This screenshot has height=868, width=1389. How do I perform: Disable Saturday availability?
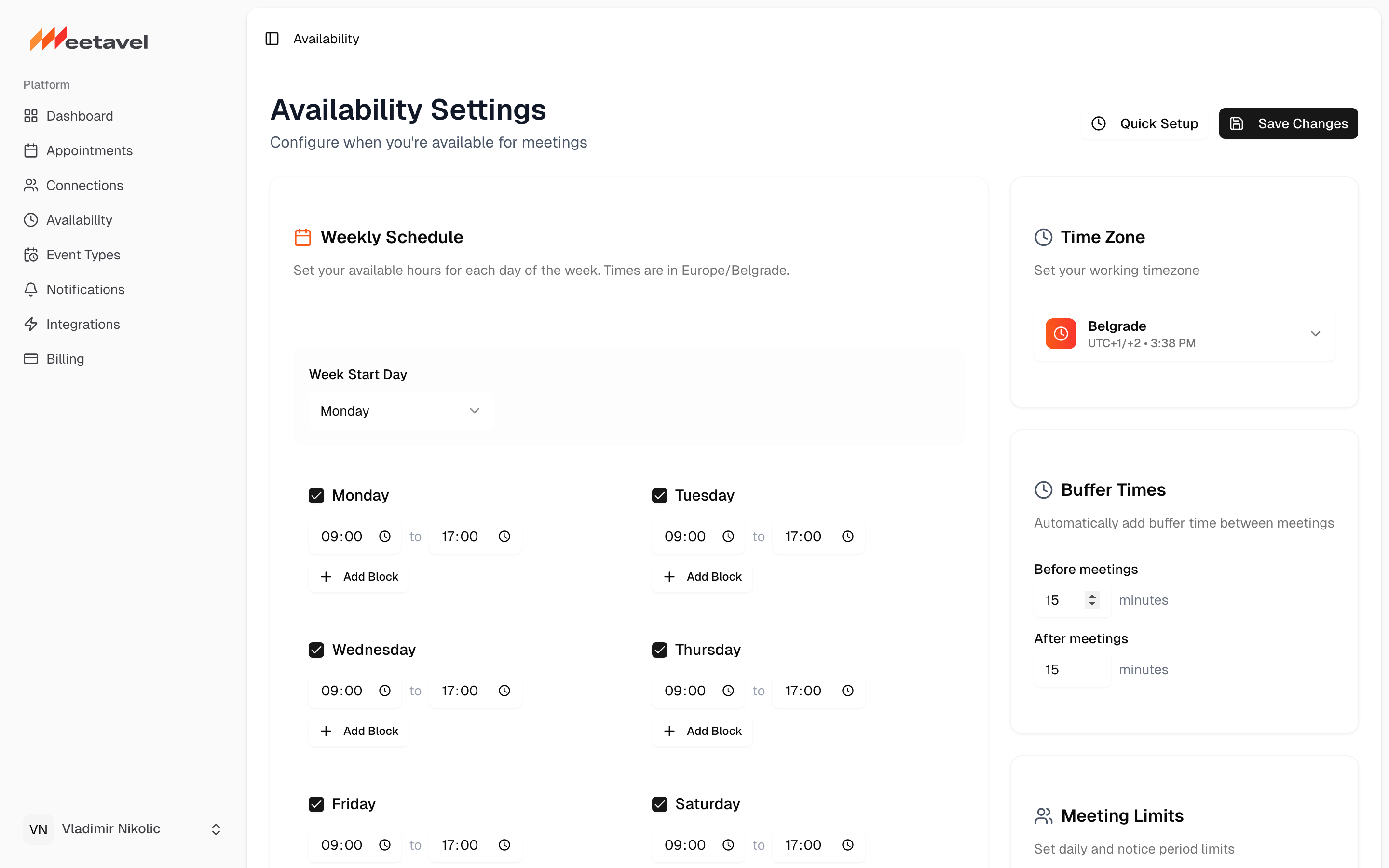(659, 804)
